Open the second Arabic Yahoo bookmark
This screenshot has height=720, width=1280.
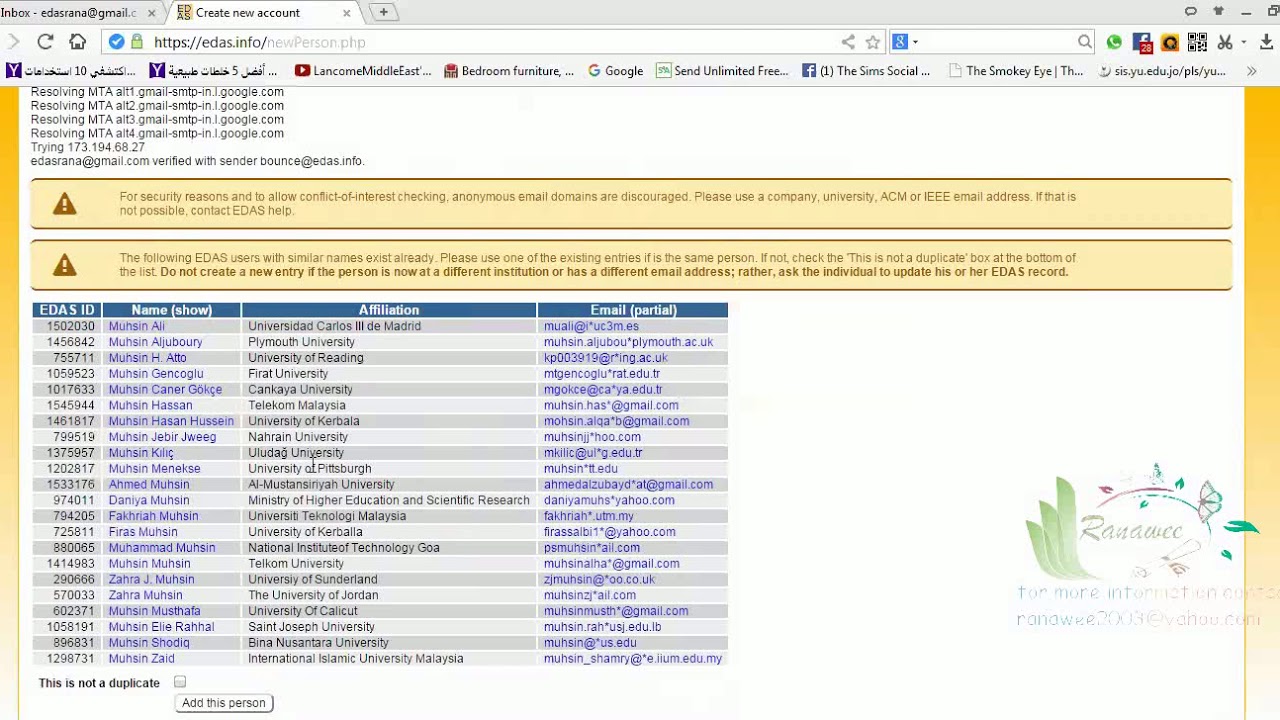(213, 71)
